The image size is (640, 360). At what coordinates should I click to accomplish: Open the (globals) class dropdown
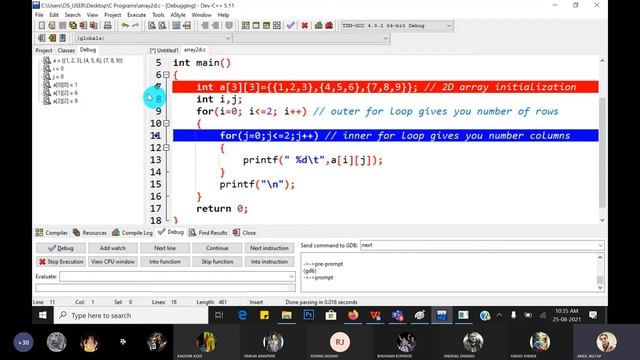click(228, 38)
